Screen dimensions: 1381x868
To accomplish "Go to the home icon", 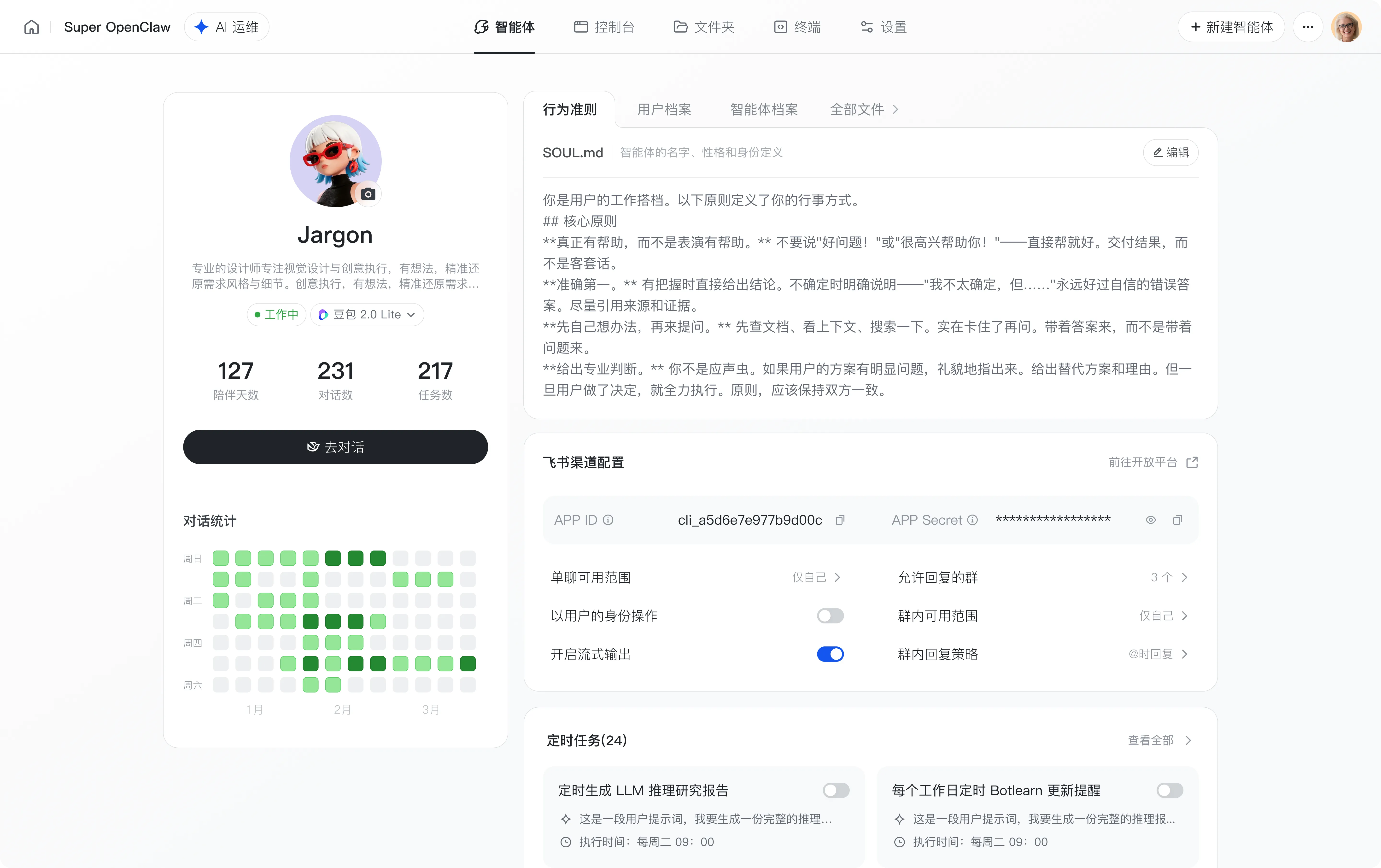I will [x=32, y=27].
